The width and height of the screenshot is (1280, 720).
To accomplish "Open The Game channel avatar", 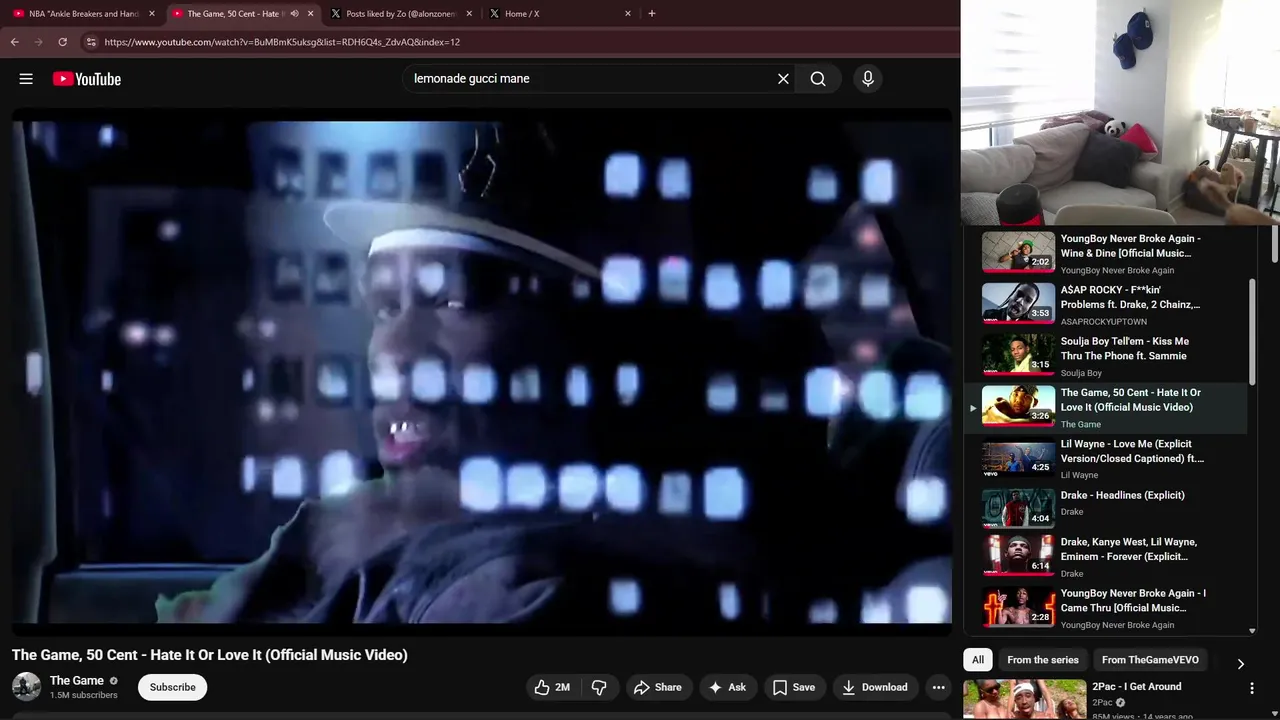I will coord(26,687).
